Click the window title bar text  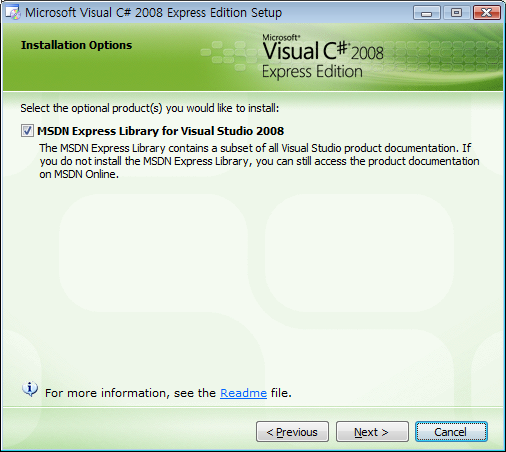pyautogui.click(x=153, y=13)
